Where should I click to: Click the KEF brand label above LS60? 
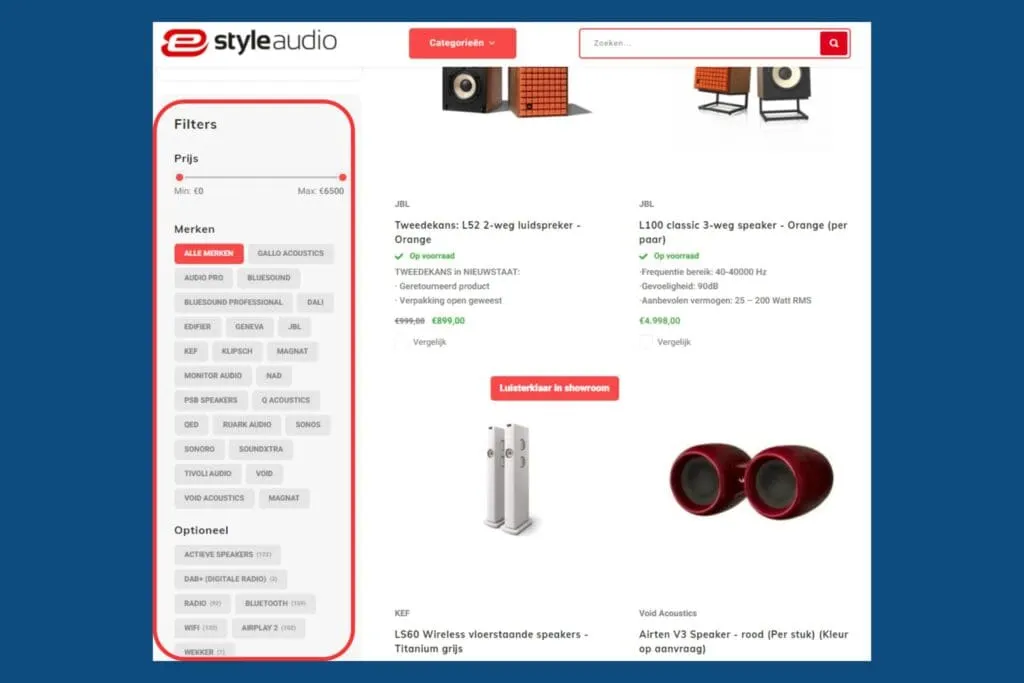tap(402, 613)
